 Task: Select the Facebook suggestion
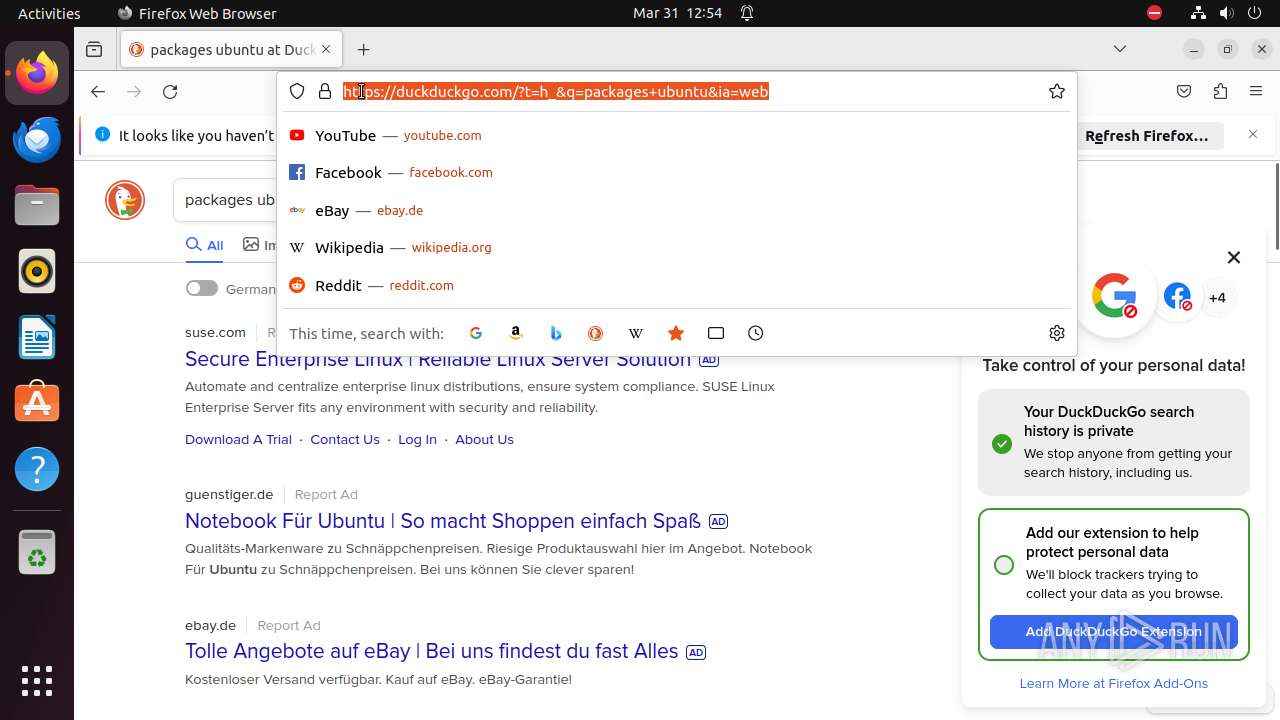(x=677, y=172)
